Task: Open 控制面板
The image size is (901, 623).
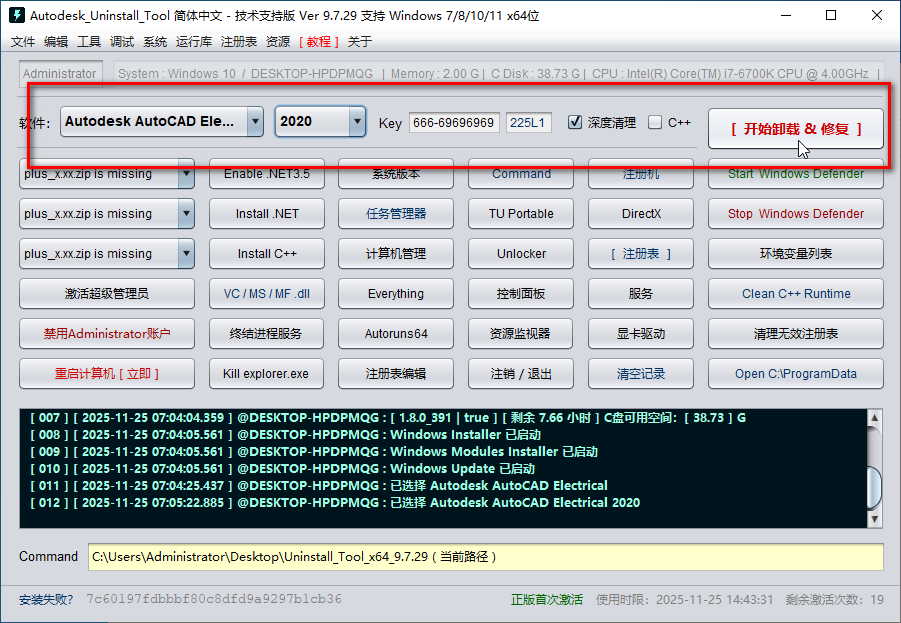Action: tap(521, 294)
